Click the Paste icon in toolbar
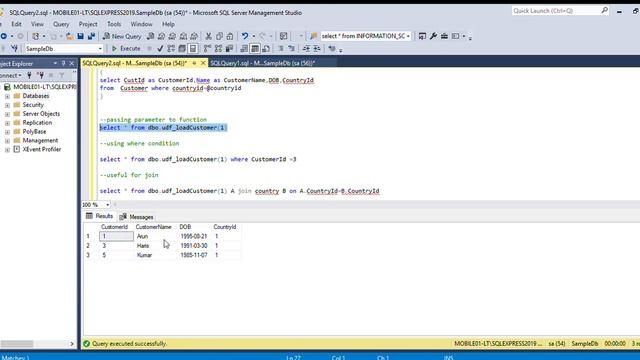 (230, 36)
